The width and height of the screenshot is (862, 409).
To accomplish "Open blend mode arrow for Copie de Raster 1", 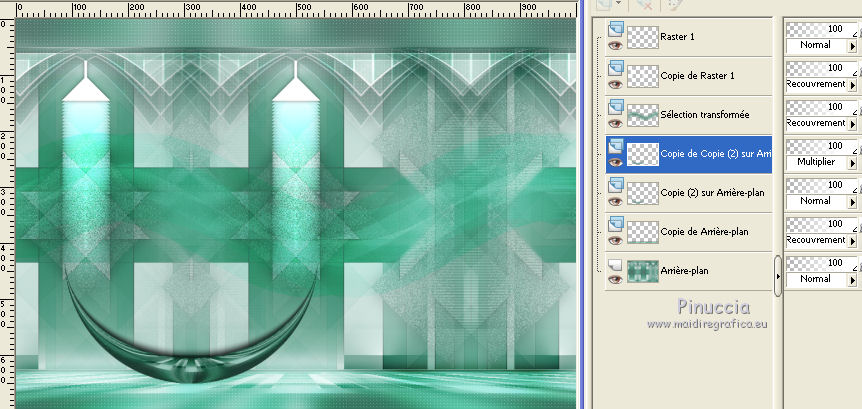I will pyautogui.click(x=853, y=85).
